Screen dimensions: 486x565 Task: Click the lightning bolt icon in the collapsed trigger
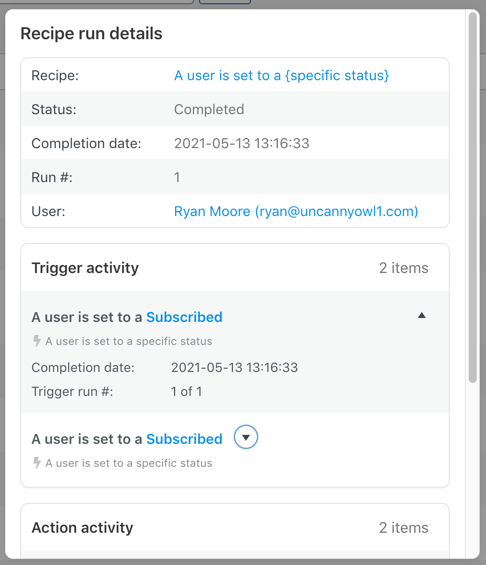pyautogui.click(x=37, y=462)
